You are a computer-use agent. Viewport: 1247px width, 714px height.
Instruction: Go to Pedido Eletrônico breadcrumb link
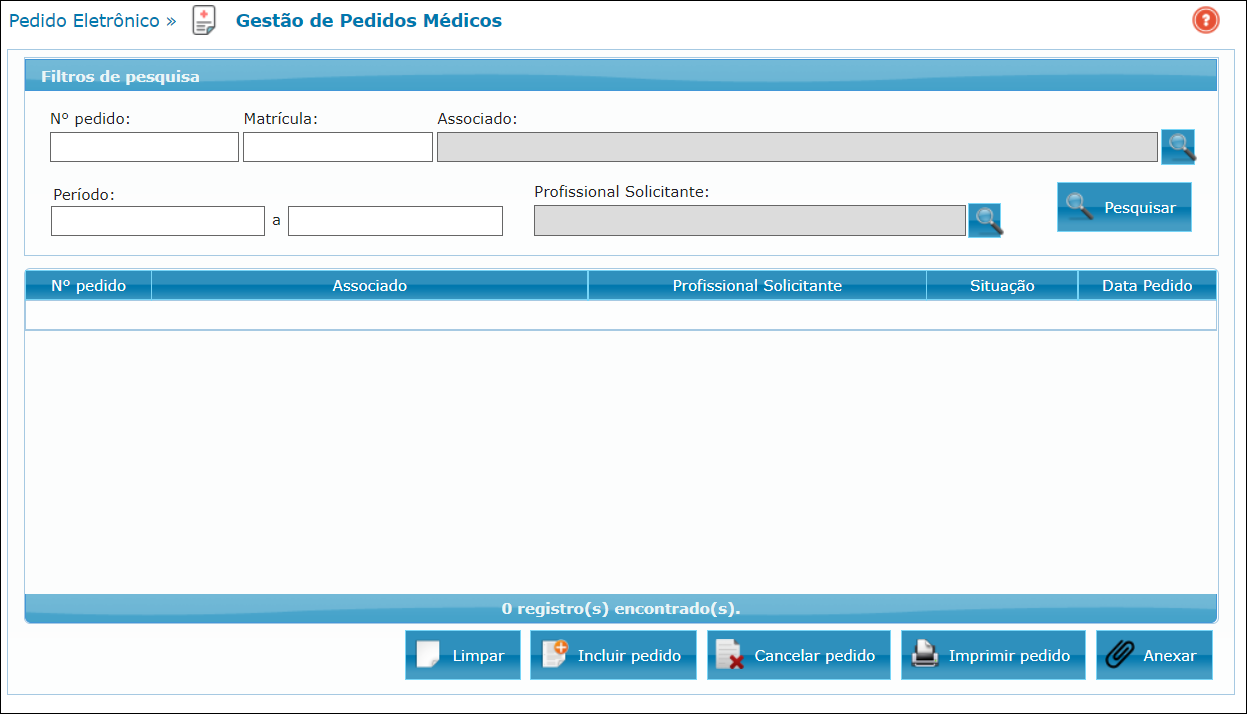[x=84, y=21]
